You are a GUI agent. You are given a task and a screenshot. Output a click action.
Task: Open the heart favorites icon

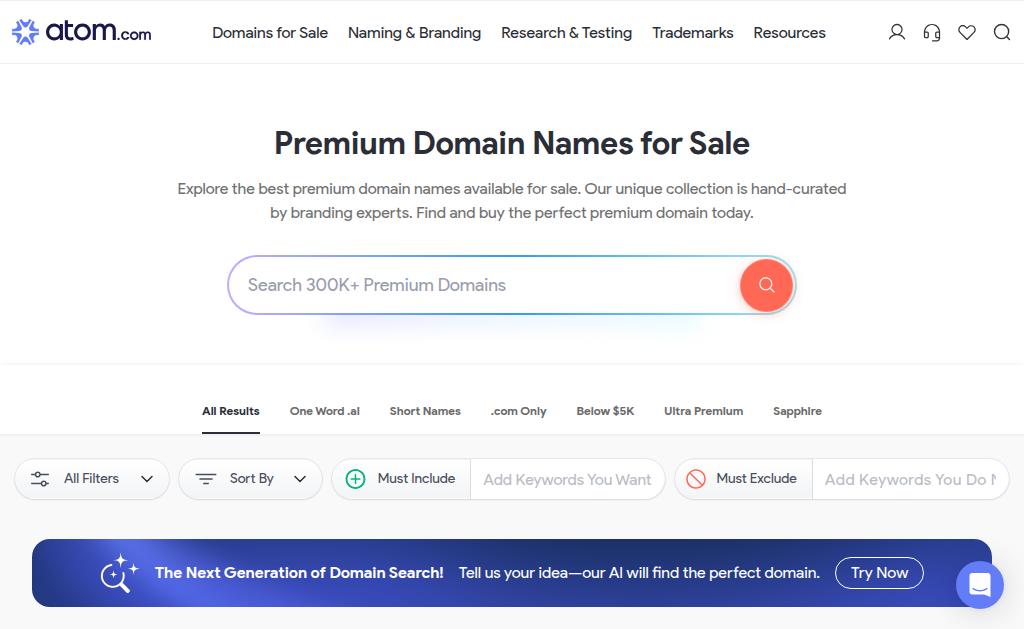(x=967, y=32)
